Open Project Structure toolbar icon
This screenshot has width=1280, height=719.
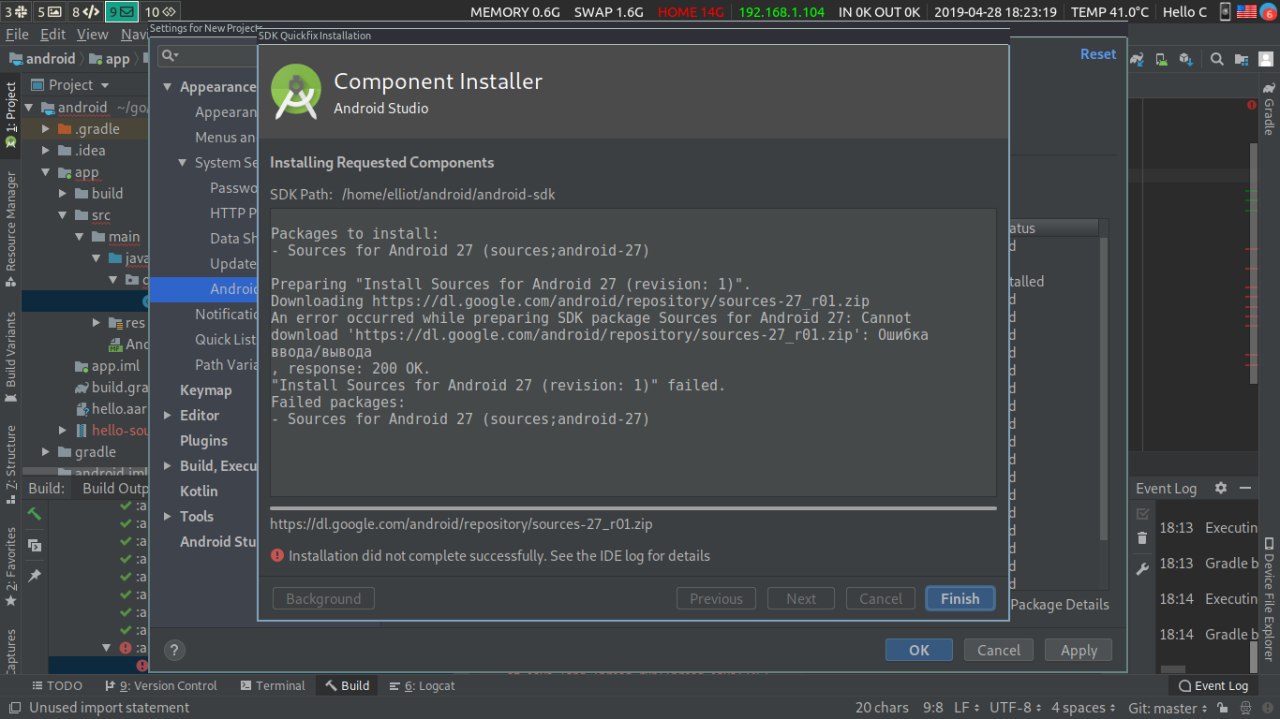[x=1243, y=59]
